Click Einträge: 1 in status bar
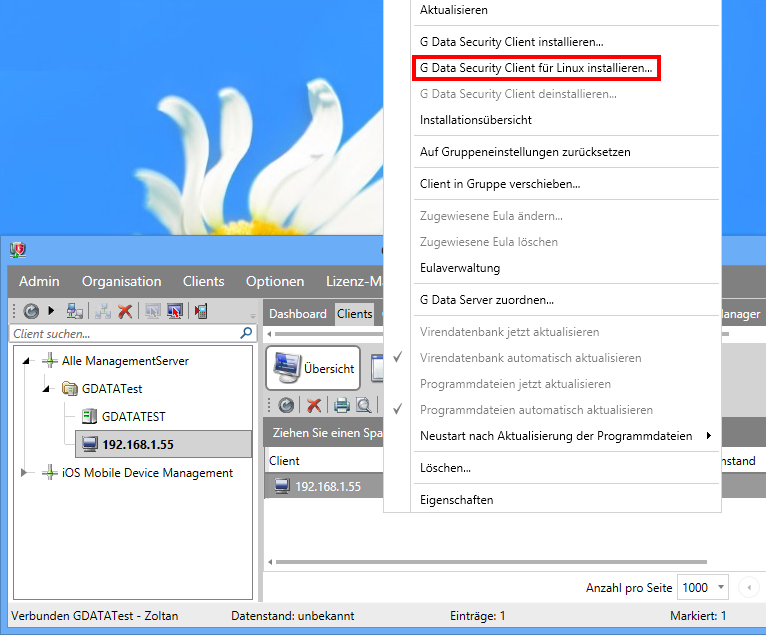 coord(477,615)
